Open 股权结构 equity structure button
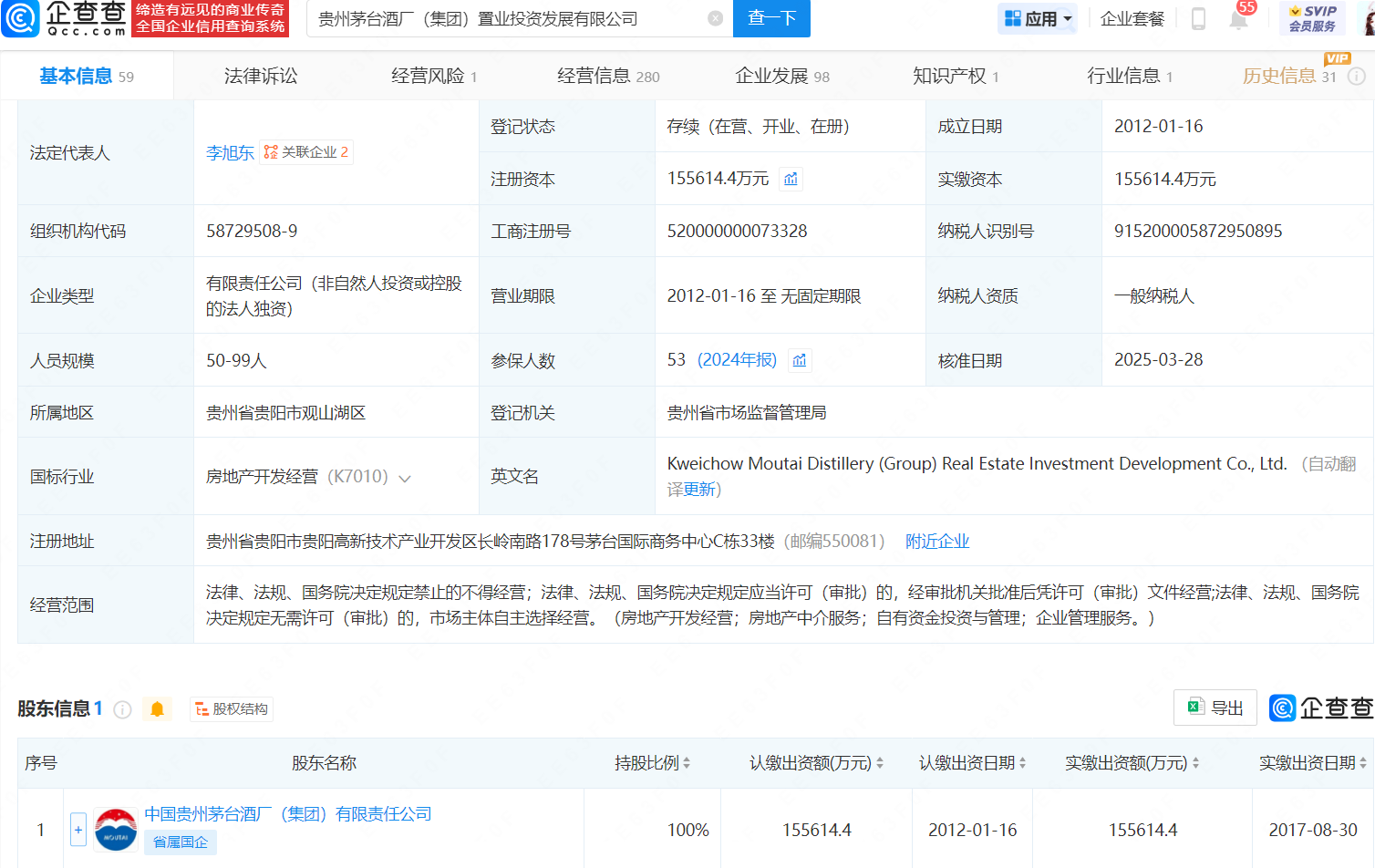Screen dimensions: 1375x868 [x=232, y=709]
